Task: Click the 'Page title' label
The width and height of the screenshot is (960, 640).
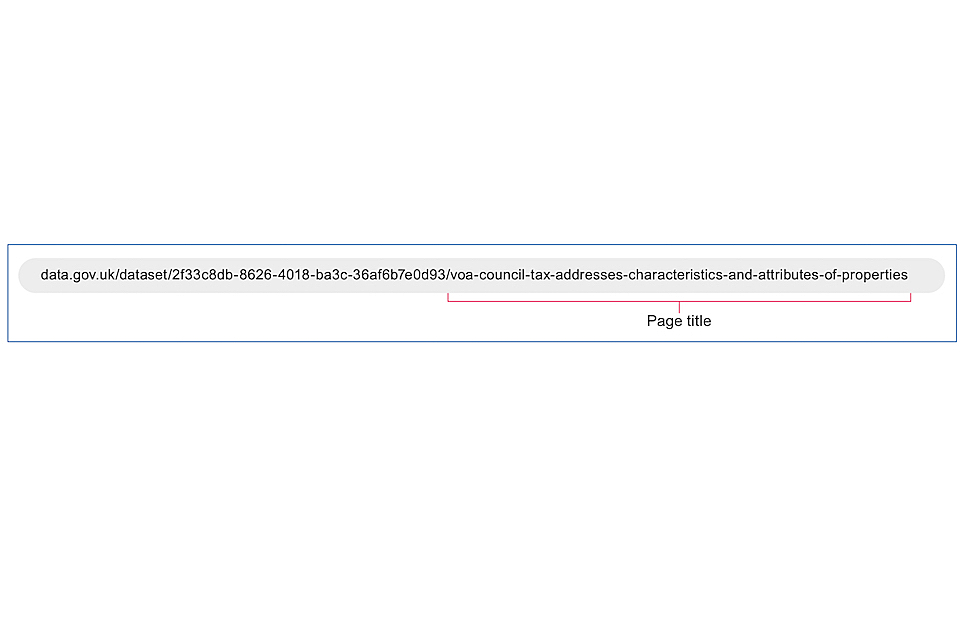Action: point(679,321)
